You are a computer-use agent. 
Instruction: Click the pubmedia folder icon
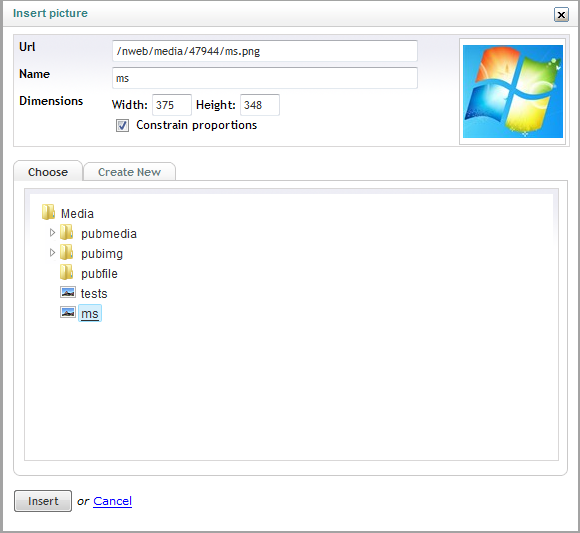pos(67,232)
